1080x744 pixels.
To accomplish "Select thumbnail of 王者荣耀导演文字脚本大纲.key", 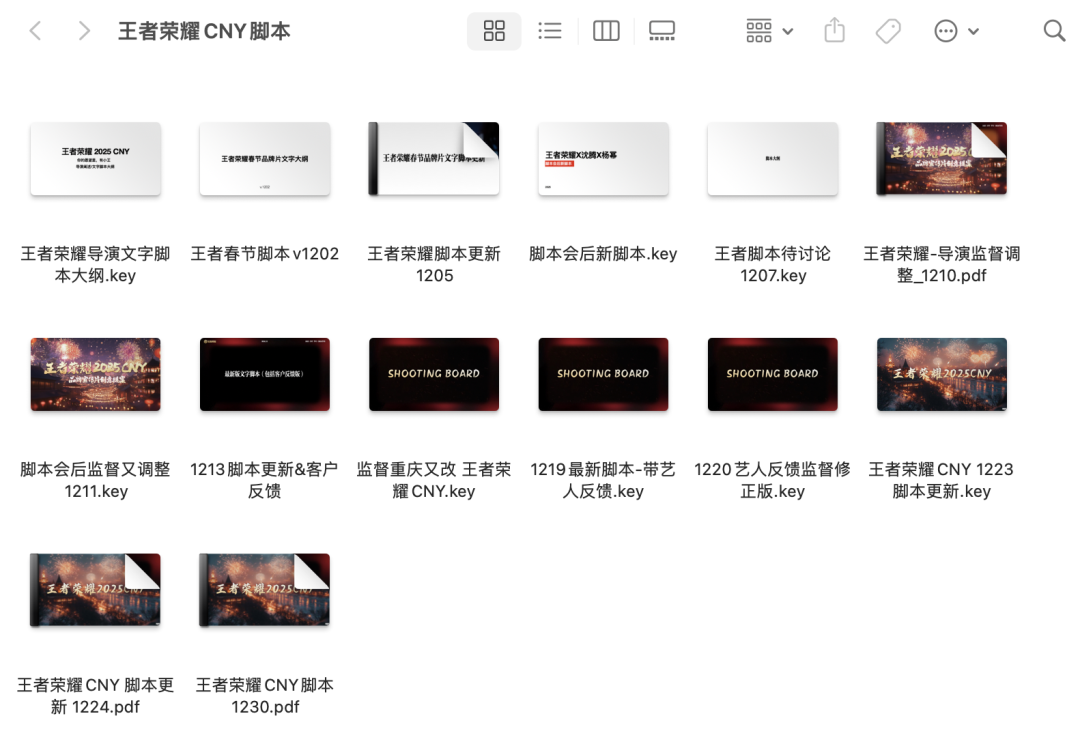I will pyautogui.click(x=96, y=159).
